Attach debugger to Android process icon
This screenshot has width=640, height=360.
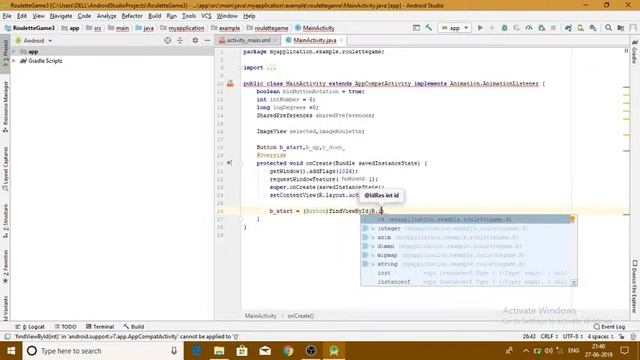point(542,28)
